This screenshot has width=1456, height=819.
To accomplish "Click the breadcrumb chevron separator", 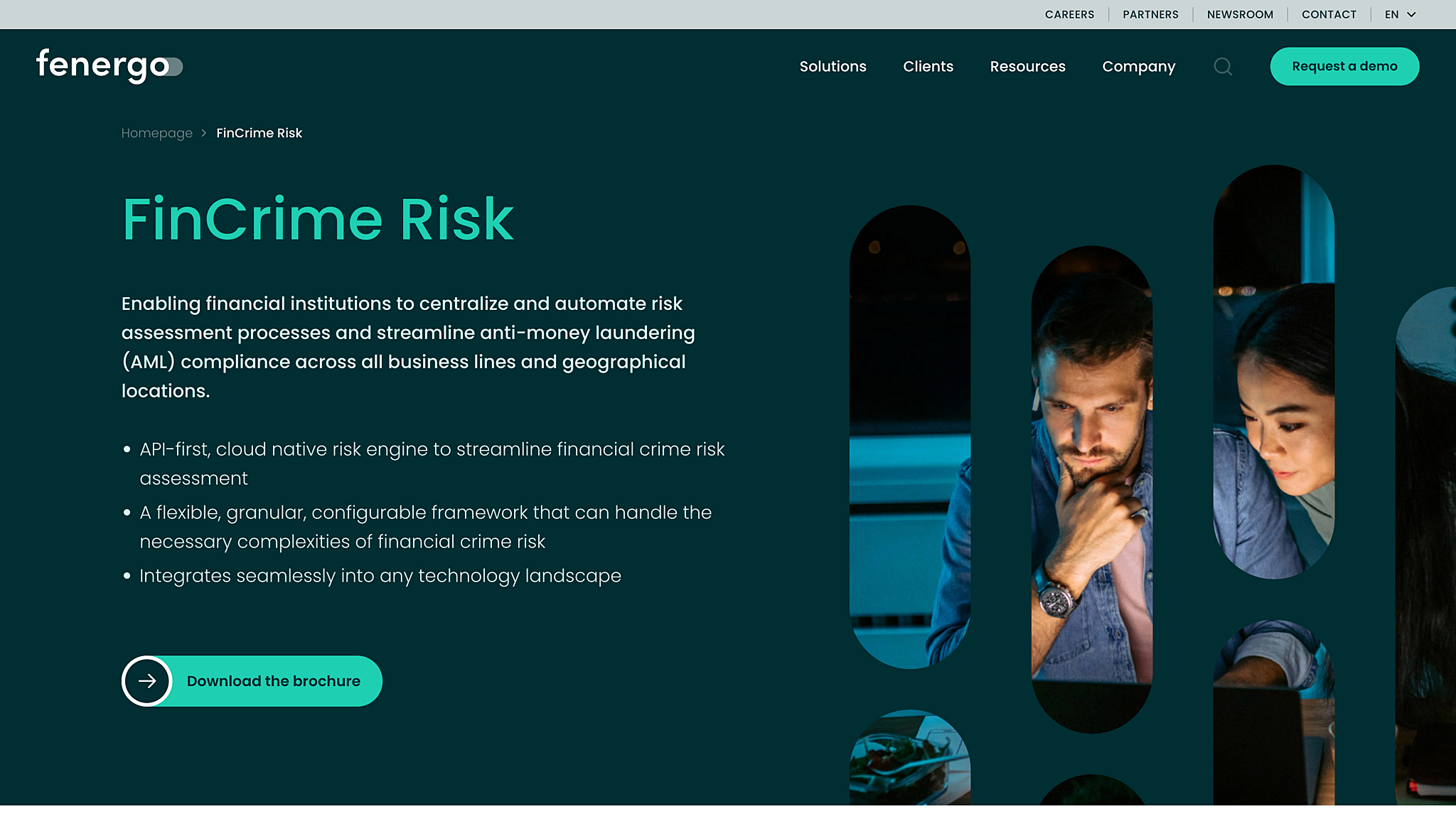I will pyautogui.click(x=203, y=133).
